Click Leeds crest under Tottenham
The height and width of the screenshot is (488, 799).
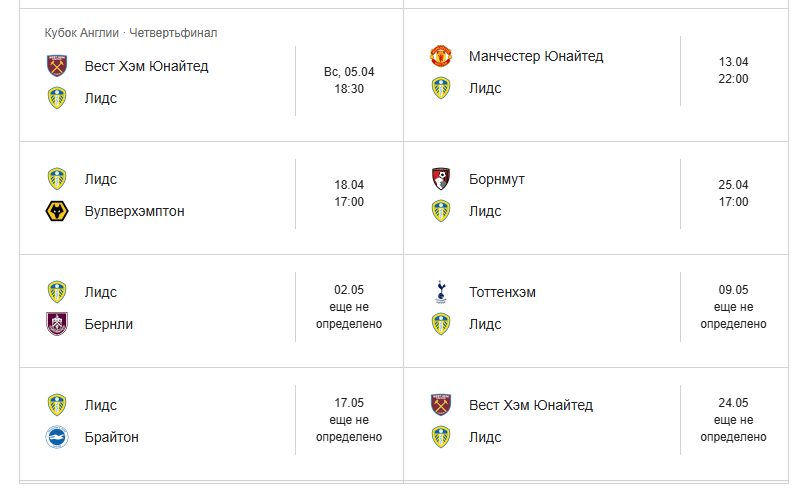[x=441, y=324]
